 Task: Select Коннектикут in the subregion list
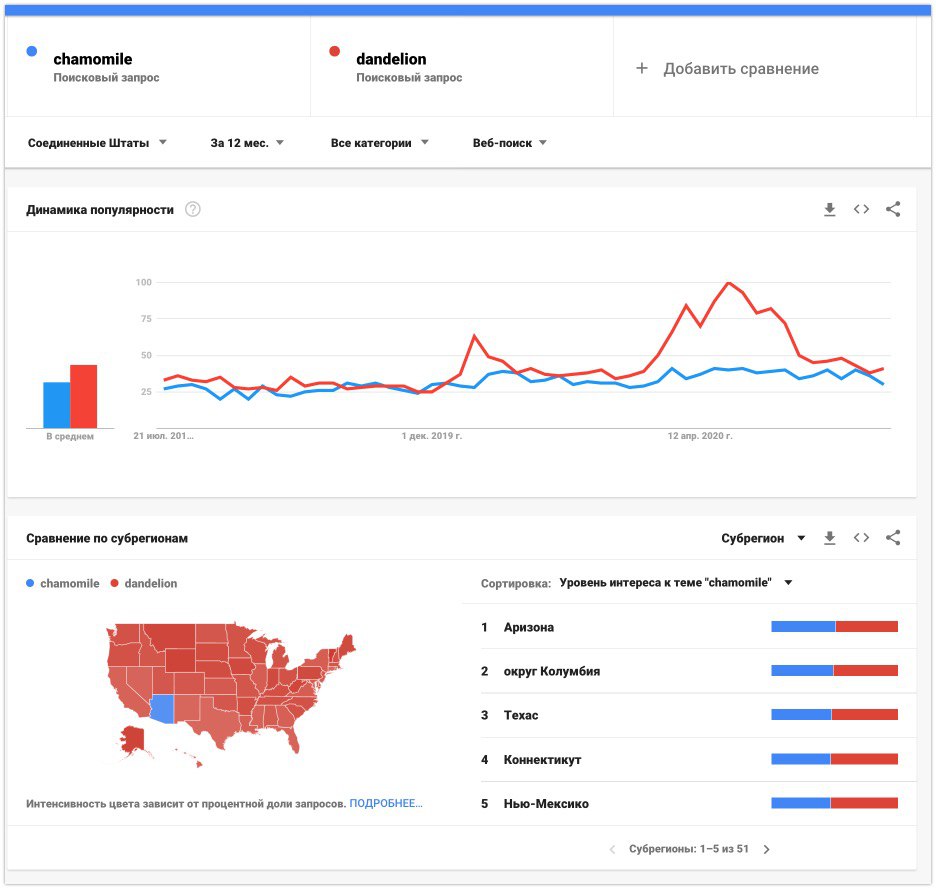542,759
